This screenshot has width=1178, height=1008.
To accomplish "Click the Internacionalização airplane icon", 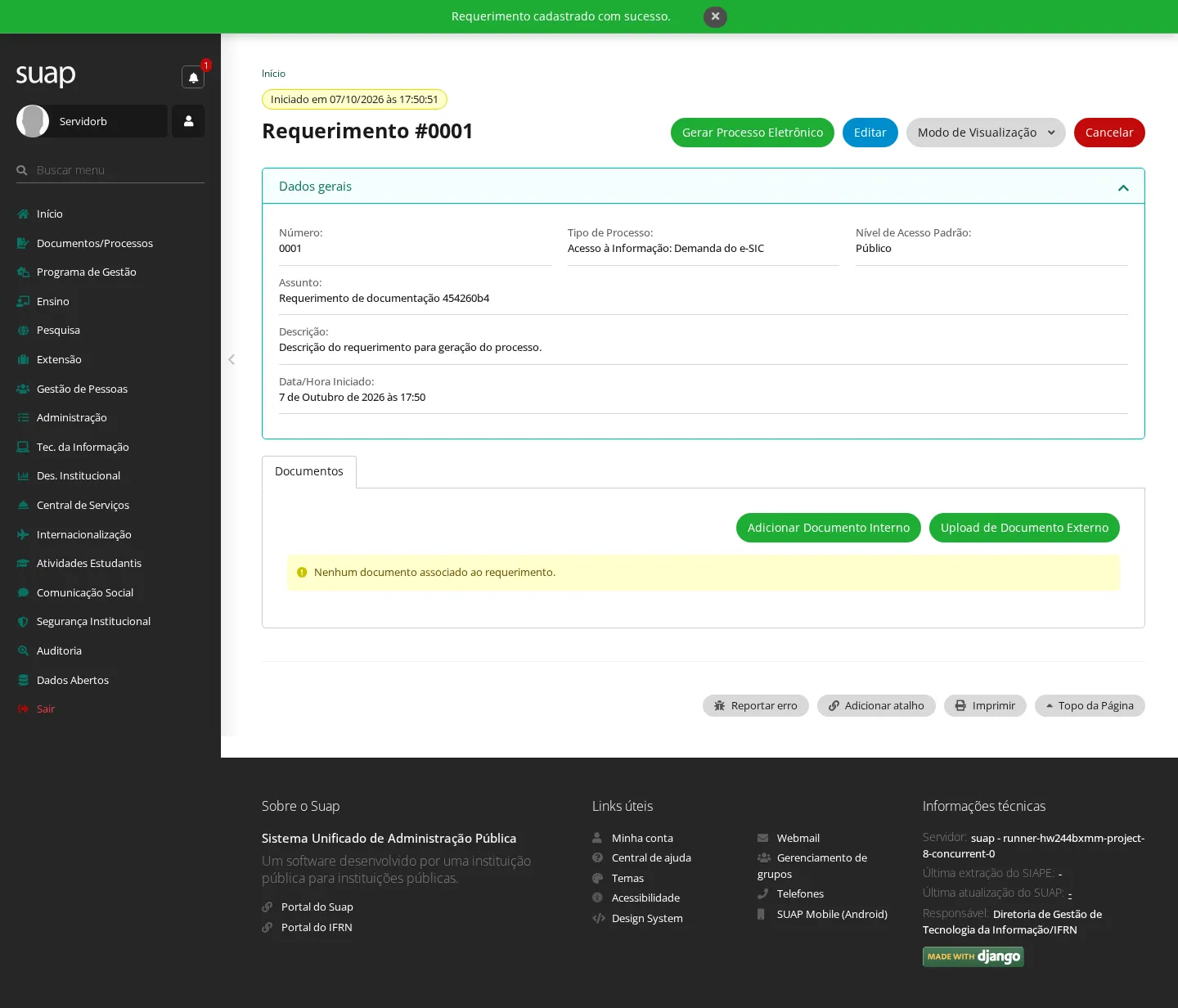I will tap(23, 534).
